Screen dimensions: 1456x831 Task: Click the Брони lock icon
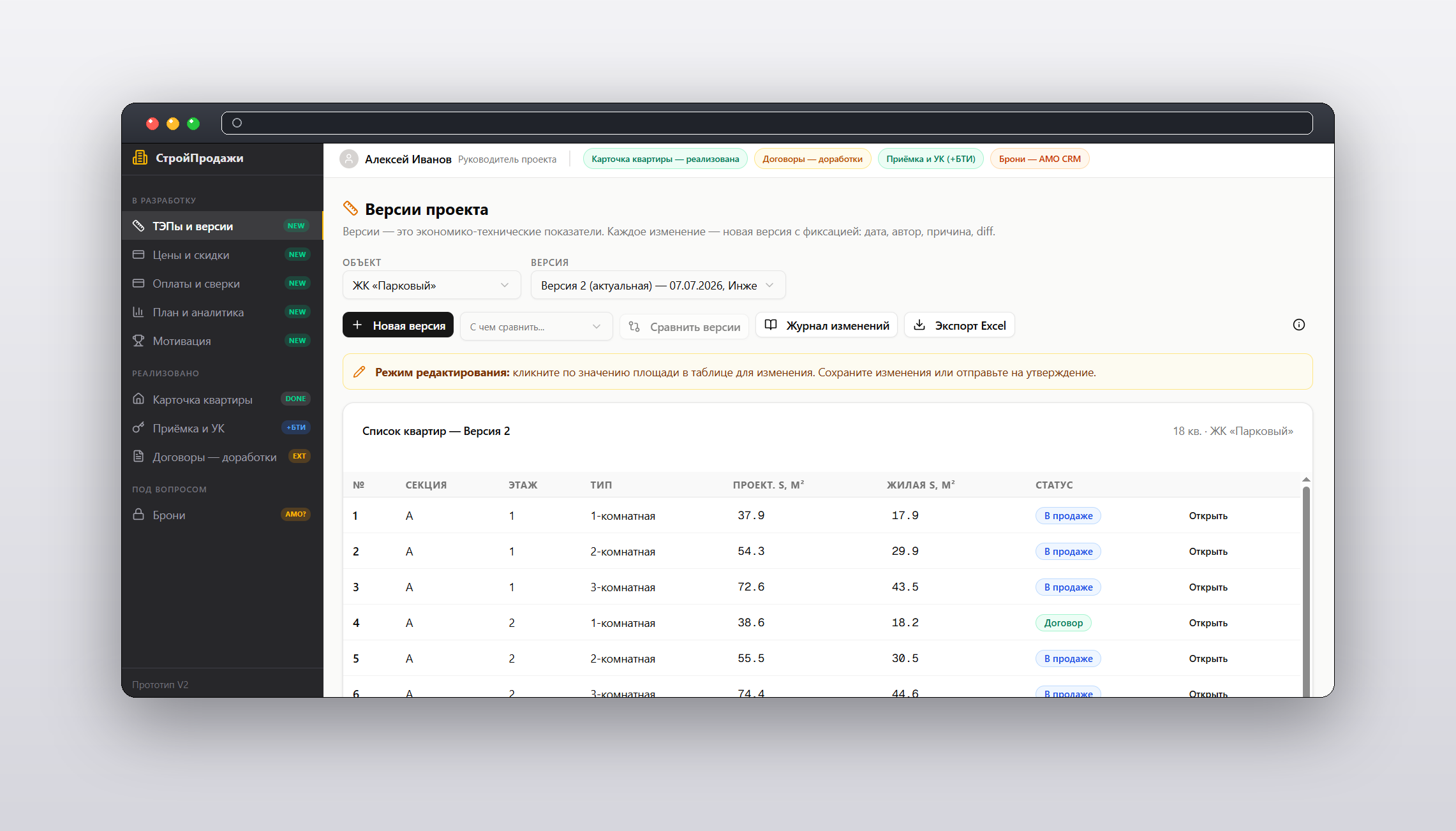pos(138,514)
